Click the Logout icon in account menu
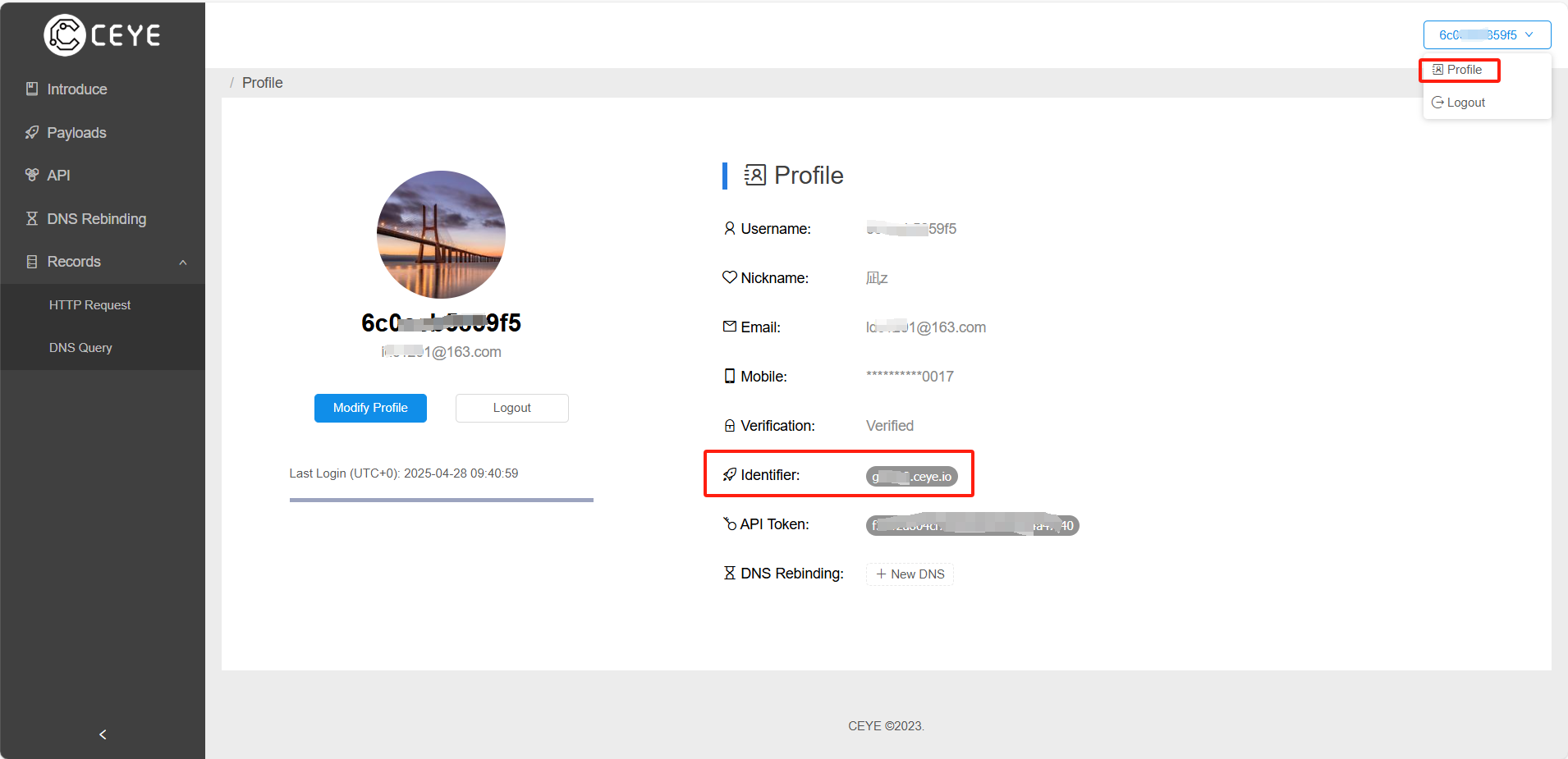The height and width of the screenshot is (759, 1568). tap(1437, 103)
